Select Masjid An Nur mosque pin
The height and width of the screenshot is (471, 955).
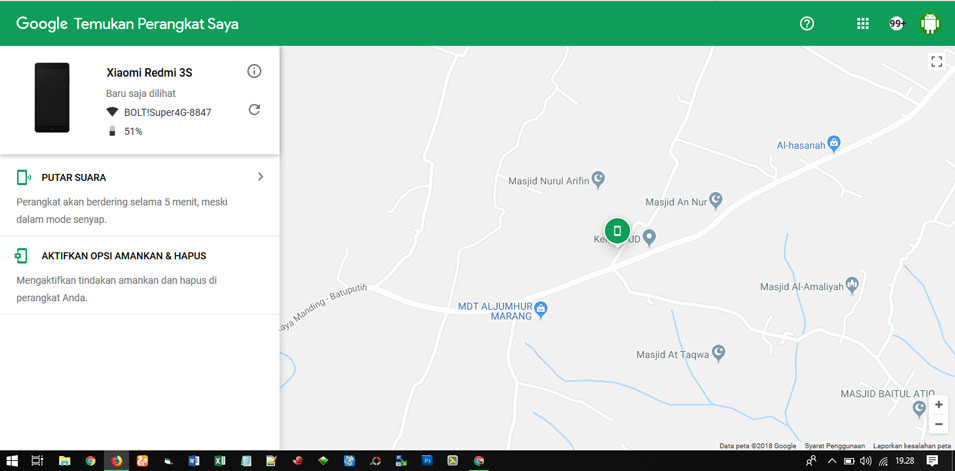click(716, 200)
